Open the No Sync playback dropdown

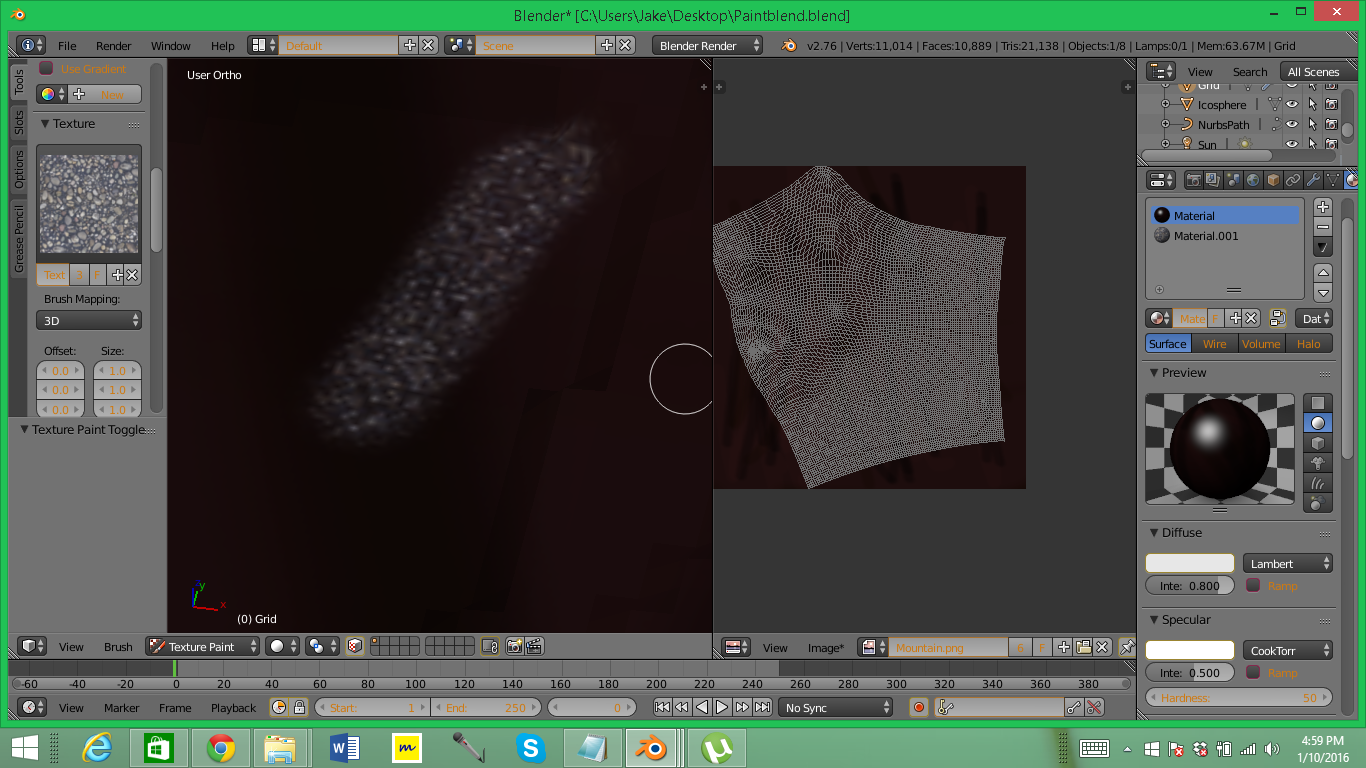coord(837,707)
